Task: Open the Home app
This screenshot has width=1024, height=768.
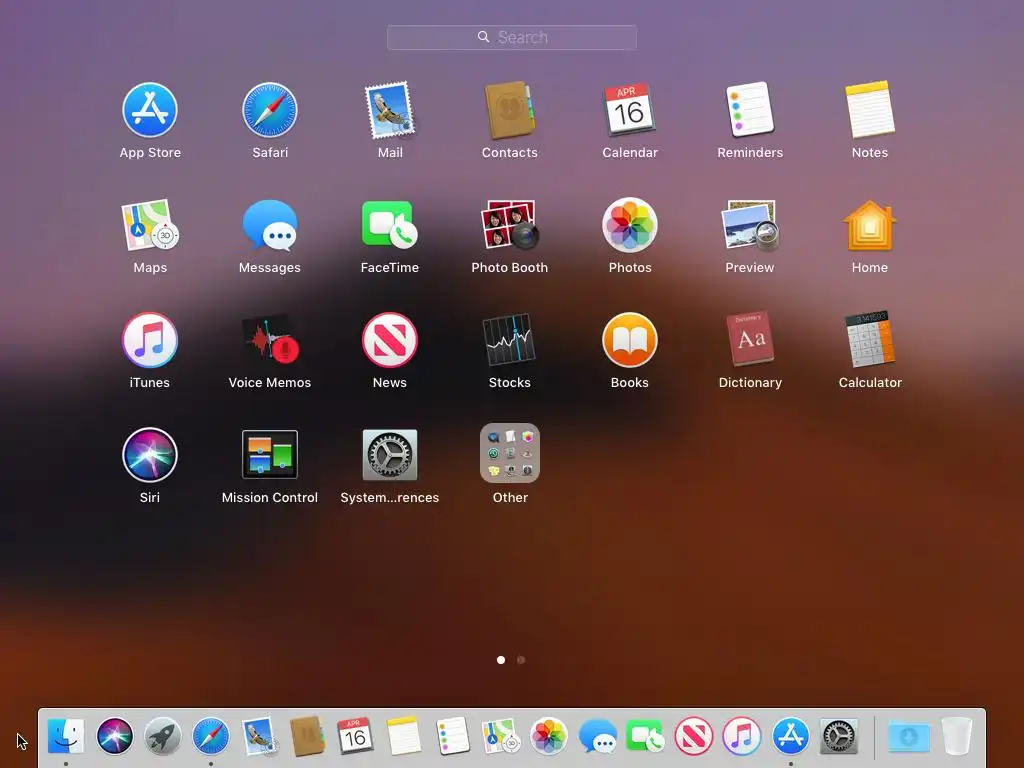Action: pyautogui.click(x=870, y=225)
